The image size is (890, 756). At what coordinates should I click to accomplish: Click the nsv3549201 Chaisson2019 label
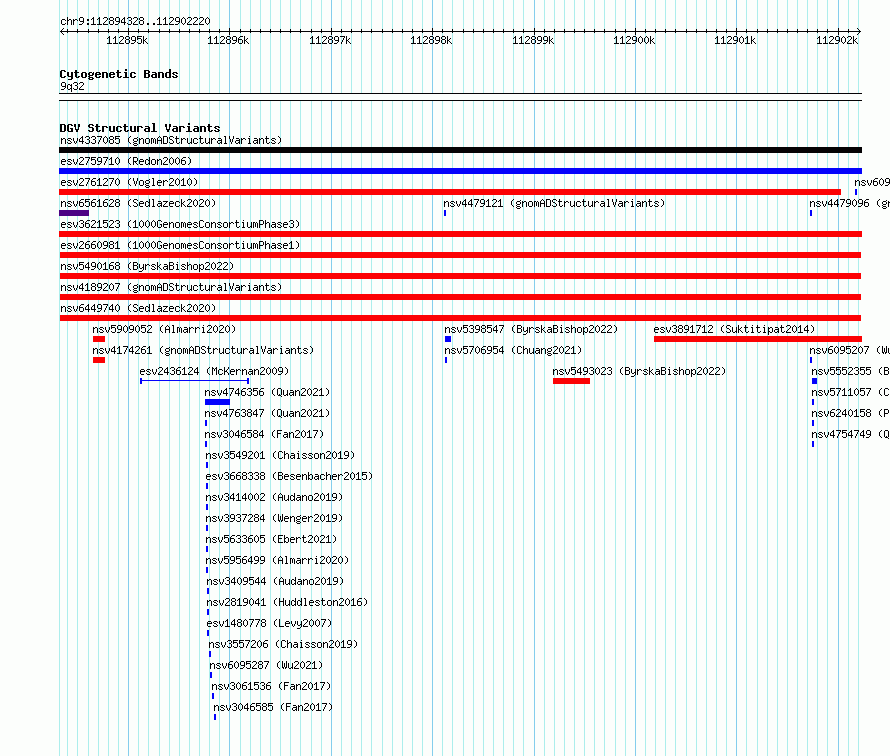[x=280, y=455]
